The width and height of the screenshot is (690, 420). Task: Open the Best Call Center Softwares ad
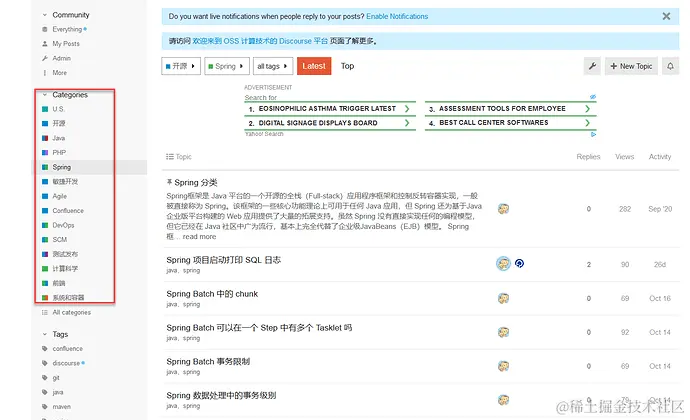(510, 123)
